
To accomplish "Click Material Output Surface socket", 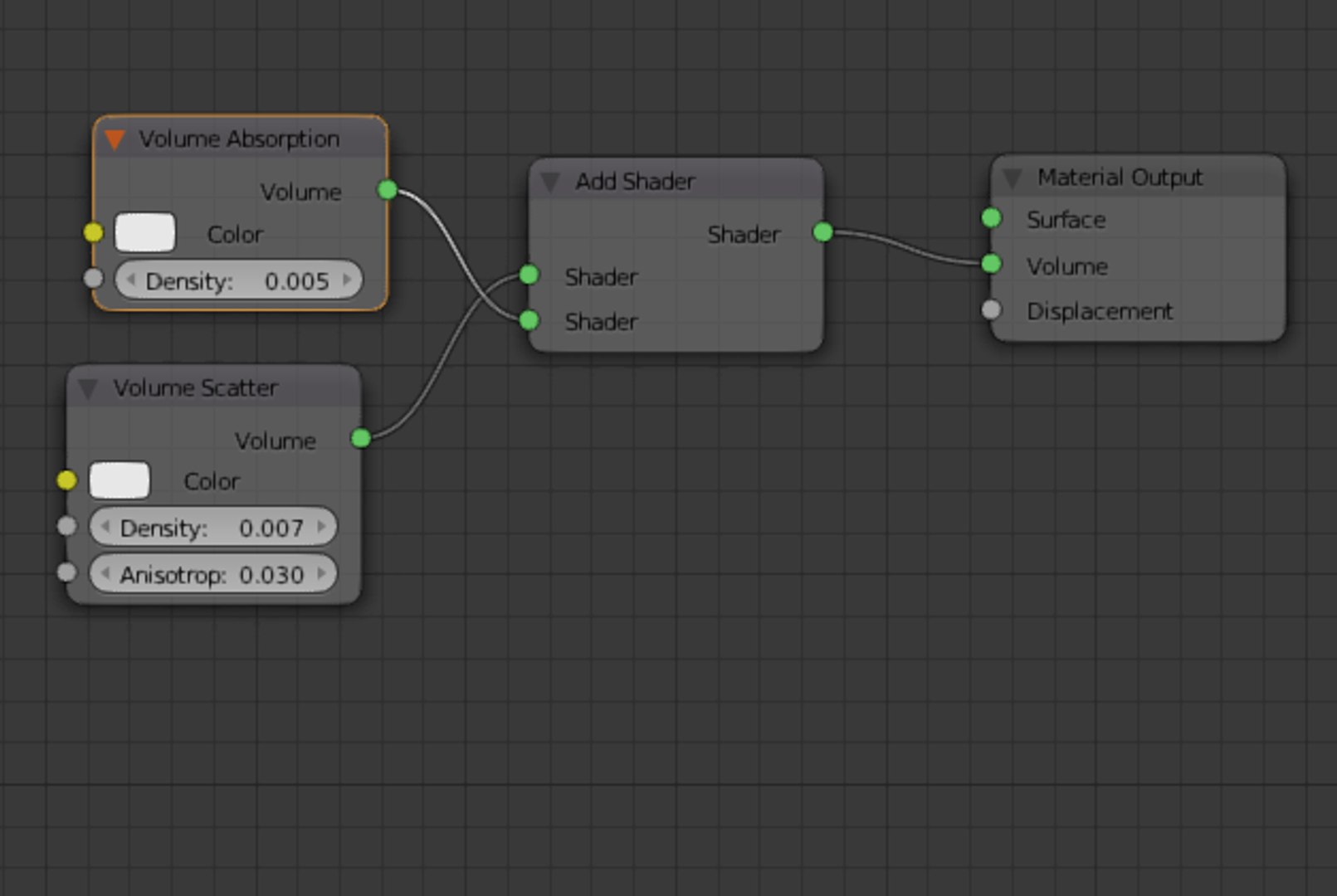I will coord(991,218).
